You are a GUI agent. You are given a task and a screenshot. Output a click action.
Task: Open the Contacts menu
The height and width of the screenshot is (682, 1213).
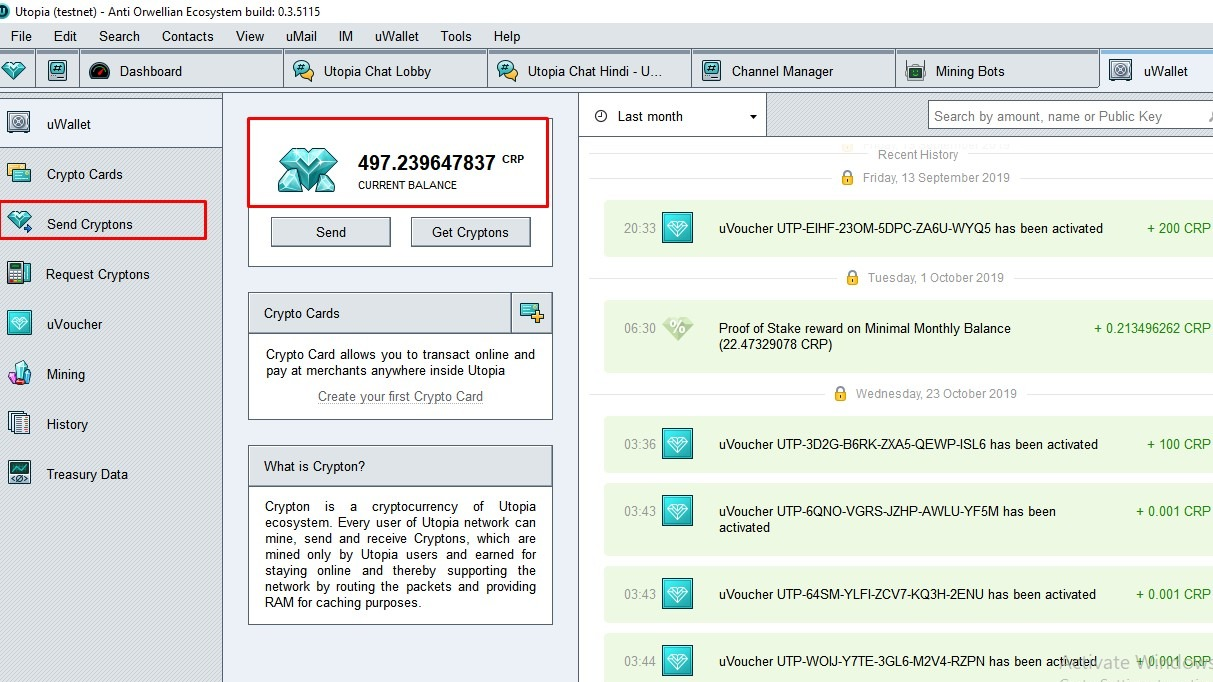[x=188, y=36]
